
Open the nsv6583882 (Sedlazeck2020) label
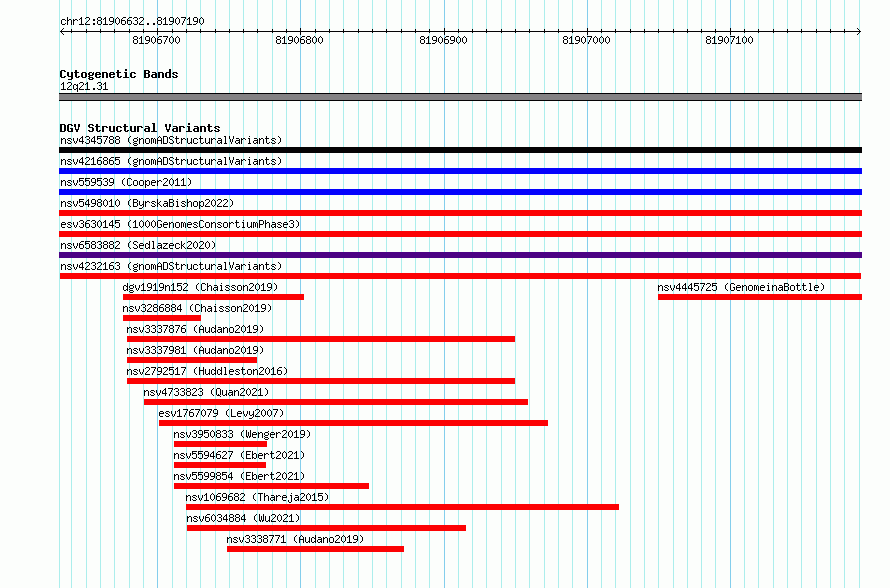pyautogui.click(x=138, y=245)
